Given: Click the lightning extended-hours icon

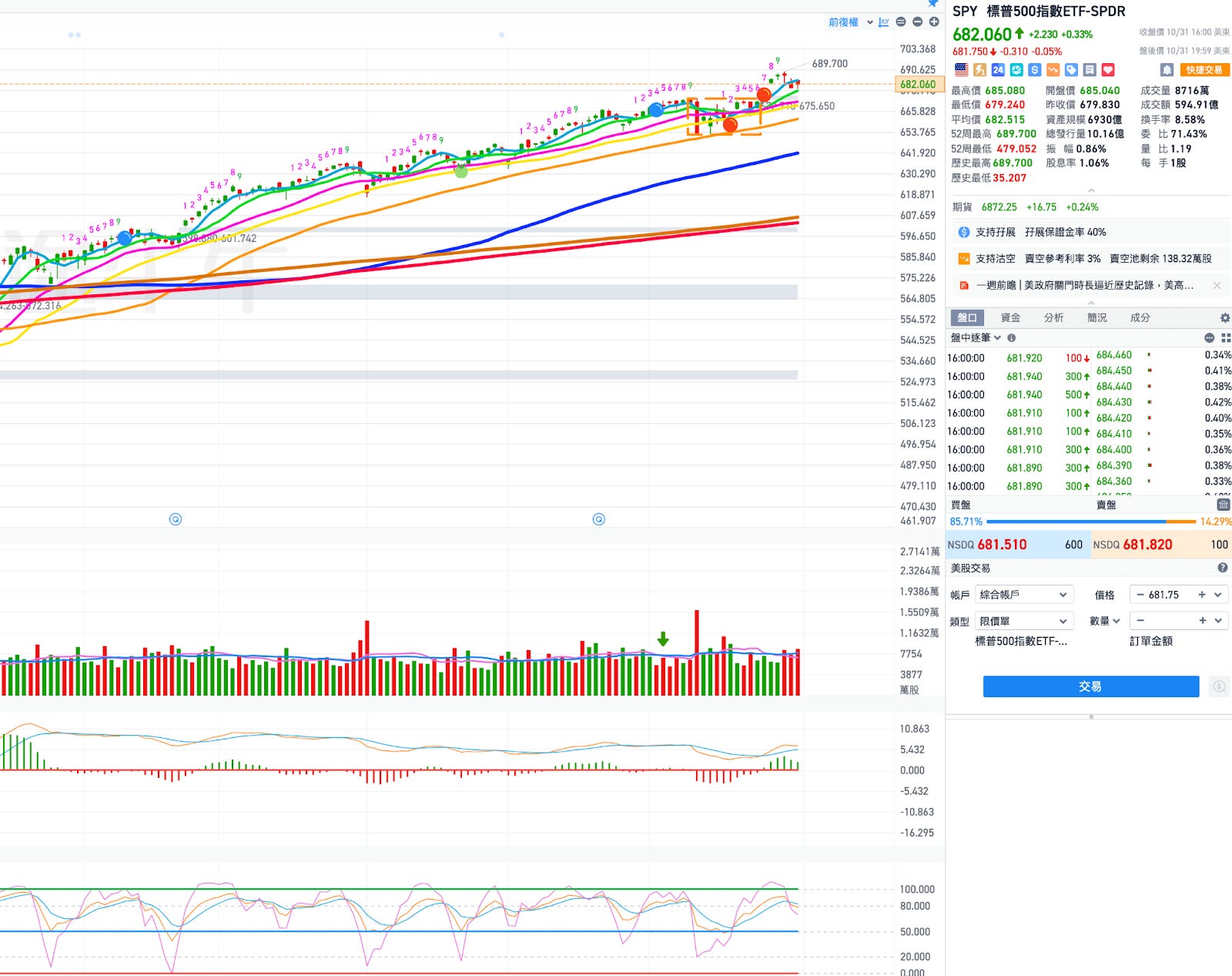Looking at the screenshot, I should 979,69.
